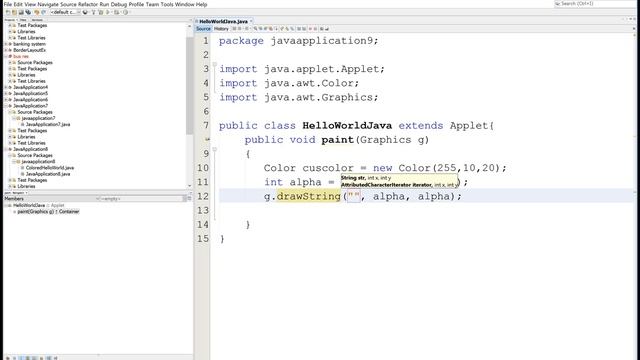Select the HelloWorldJava.java file tab
This screenshot has width=640, height=360.
tap(223, 21)
